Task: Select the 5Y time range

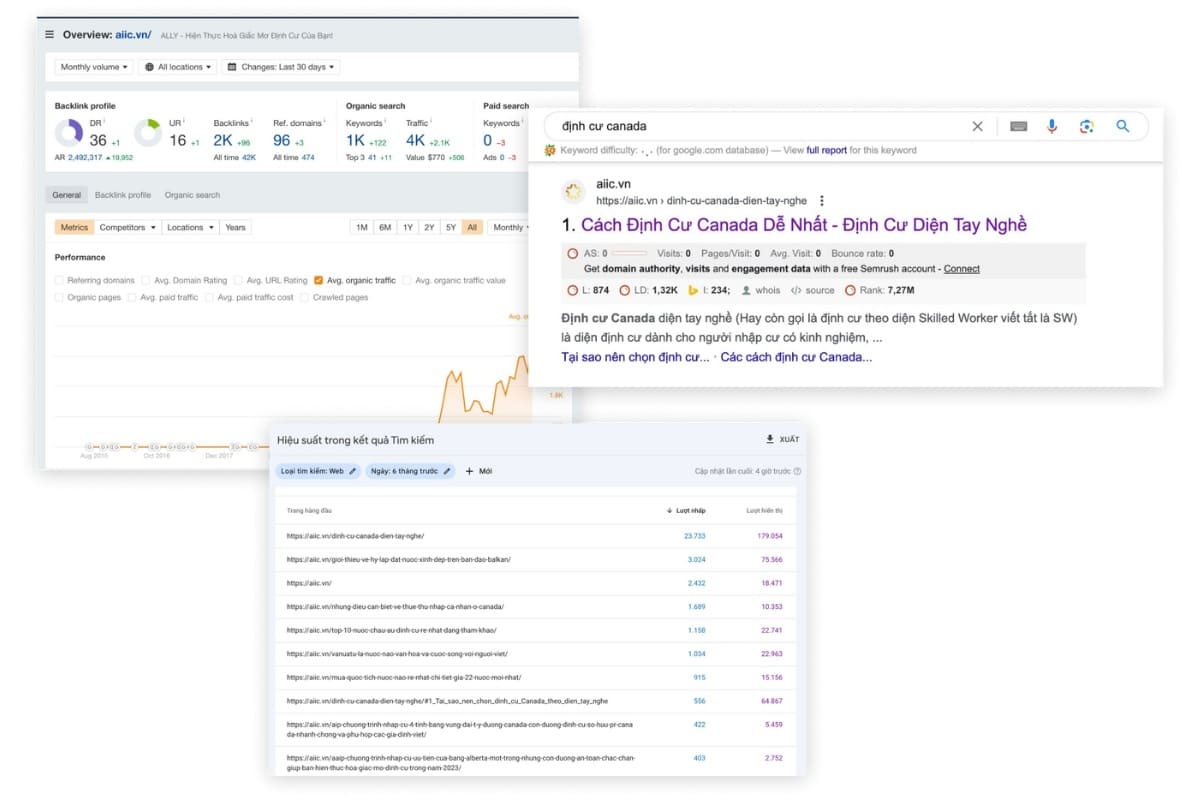Action: click(x=451, y=228)
